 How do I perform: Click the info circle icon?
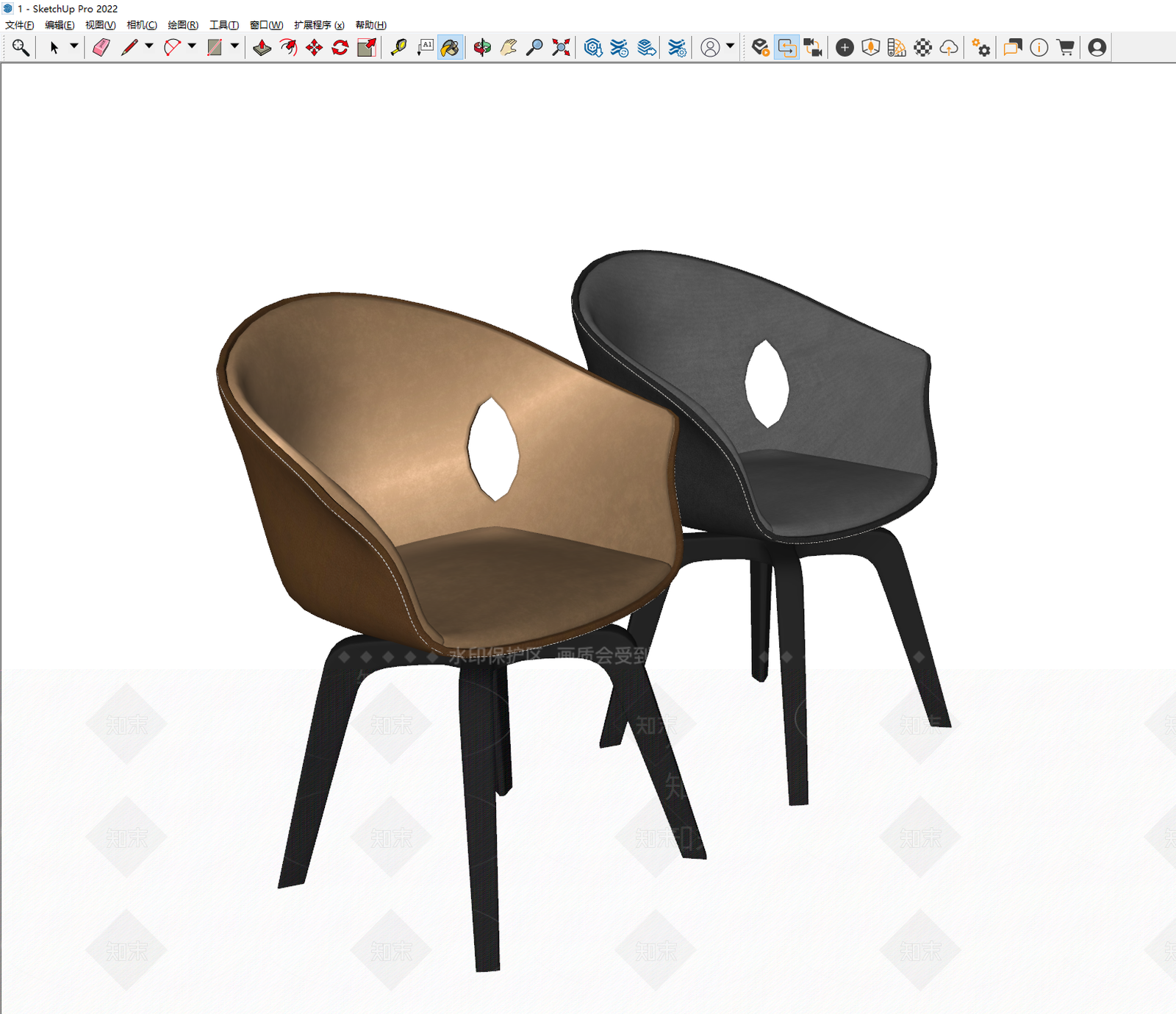(x=1039, y=48)
